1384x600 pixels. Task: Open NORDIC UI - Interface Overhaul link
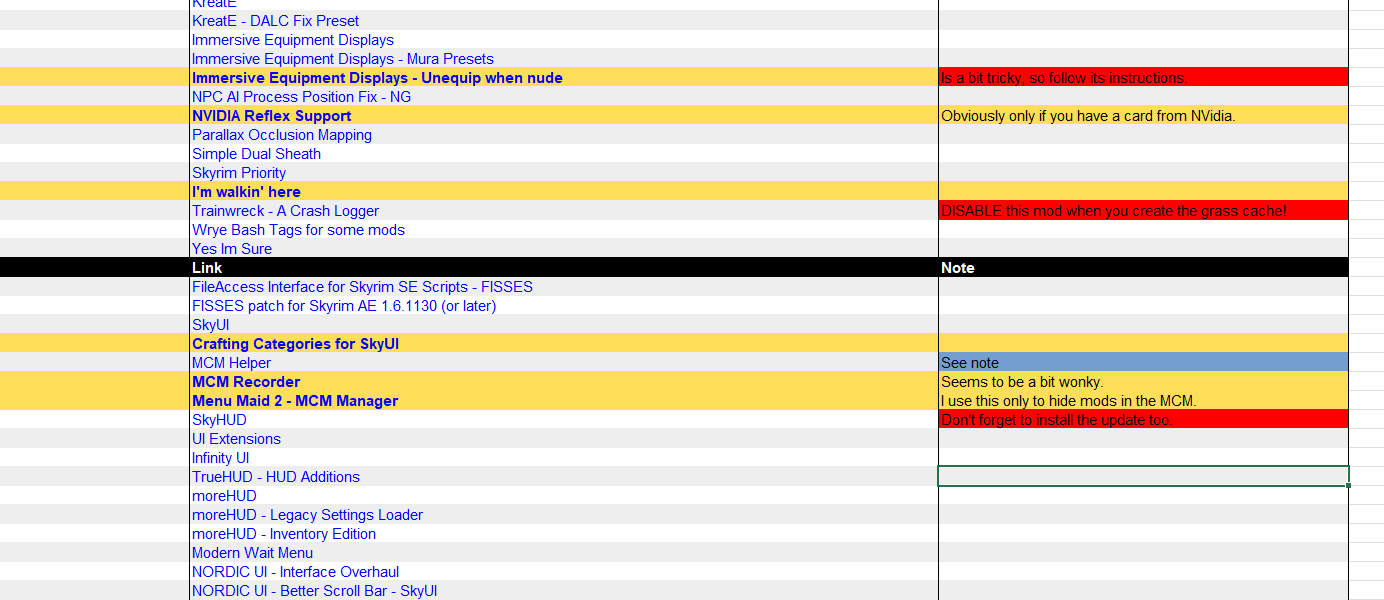tap(295, 572)
